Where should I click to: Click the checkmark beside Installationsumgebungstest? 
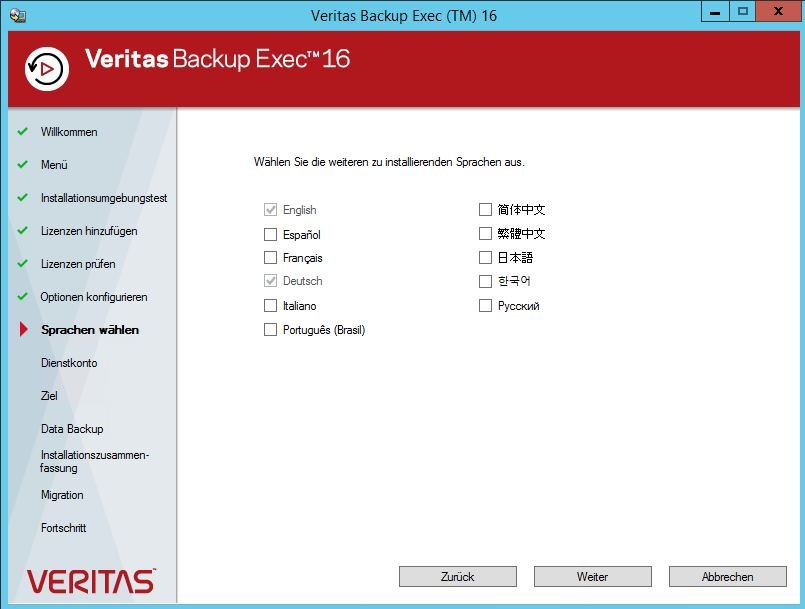pos(22,197)
